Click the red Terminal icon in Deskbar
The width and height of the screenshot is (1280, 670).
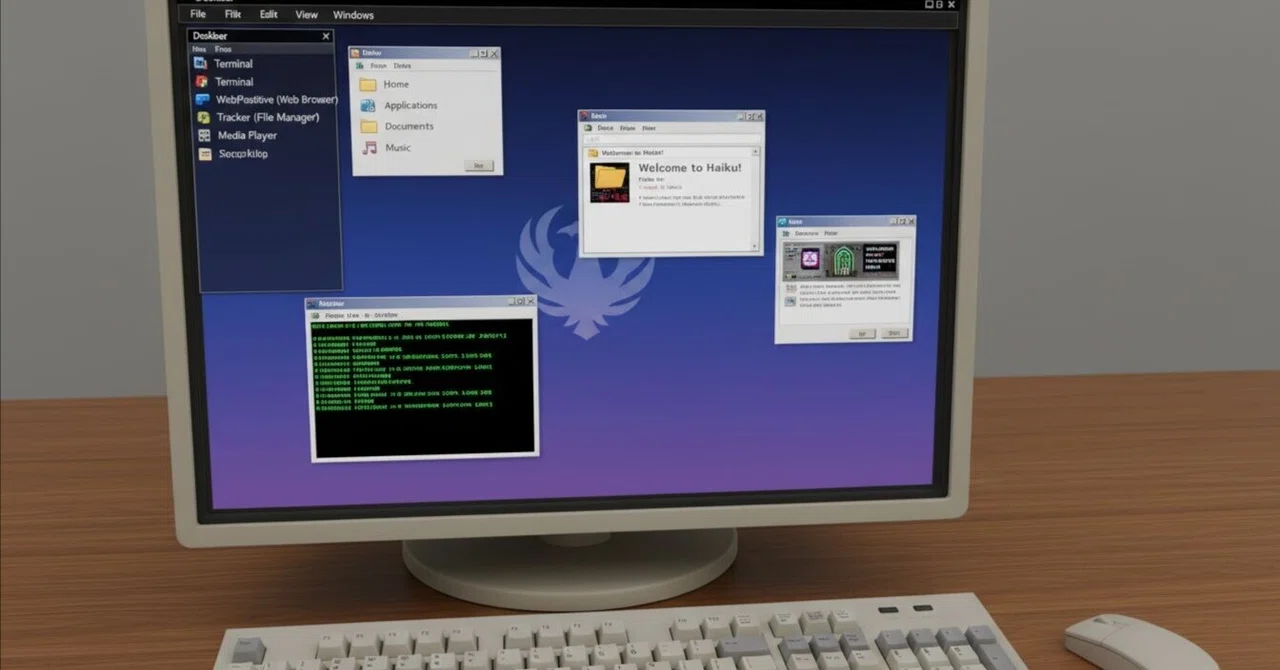(201, 81)
